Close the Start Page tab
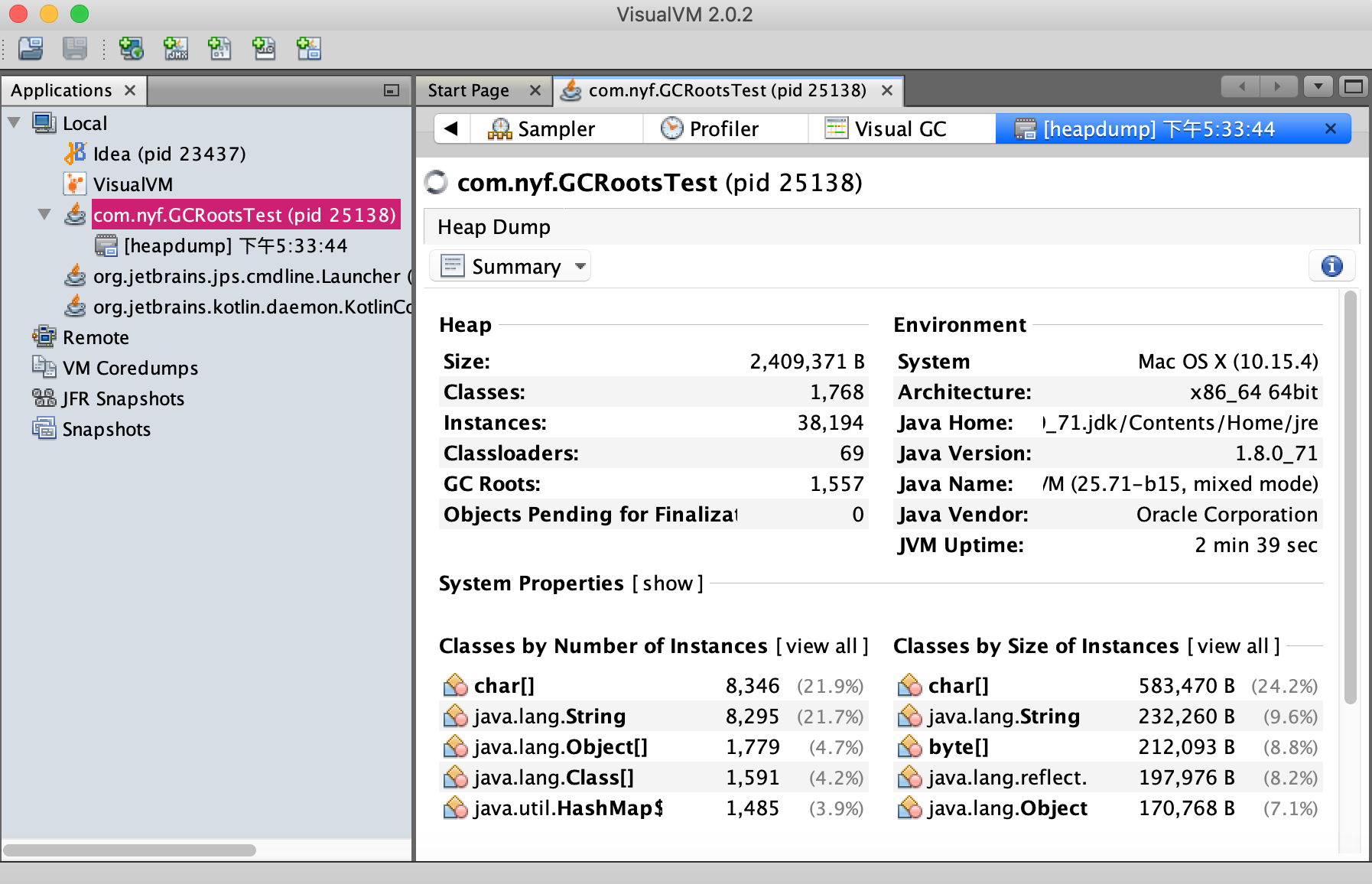This screenshot has width=1372, height=884. [x=535, y=90]
